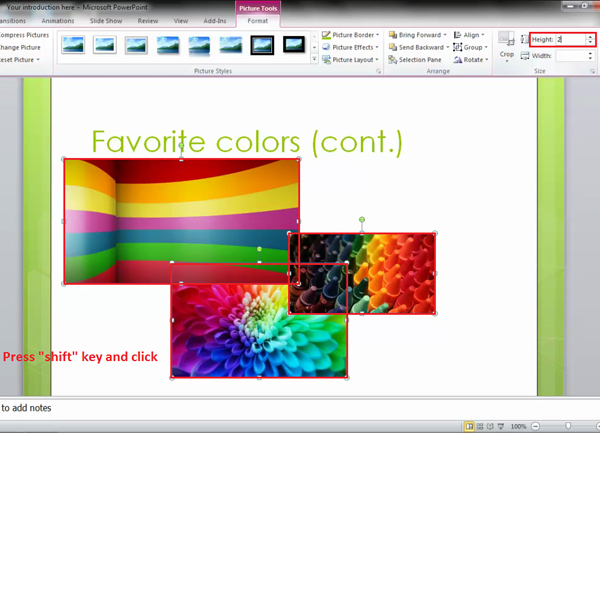Click inside the Width input field
Screen dimensions: 600x600
coord(571,56)
